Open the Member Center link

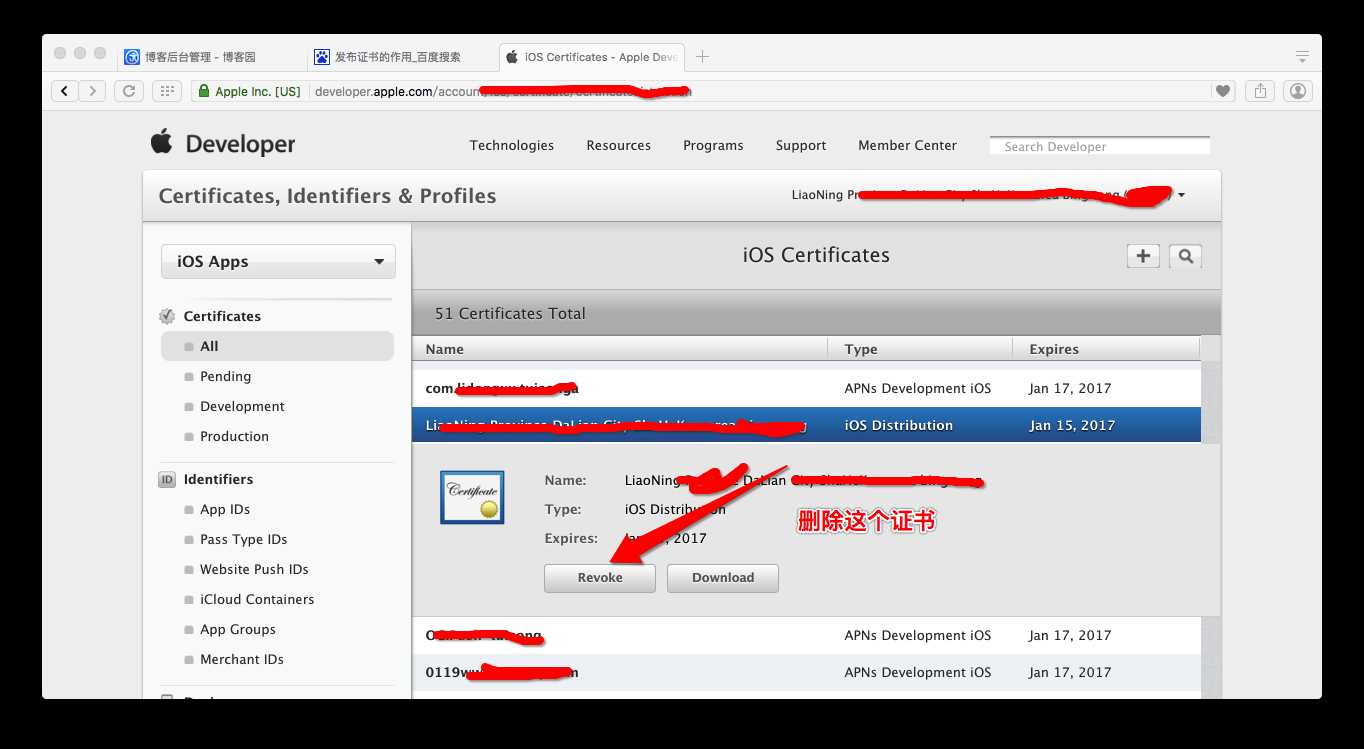click(907, 145)
